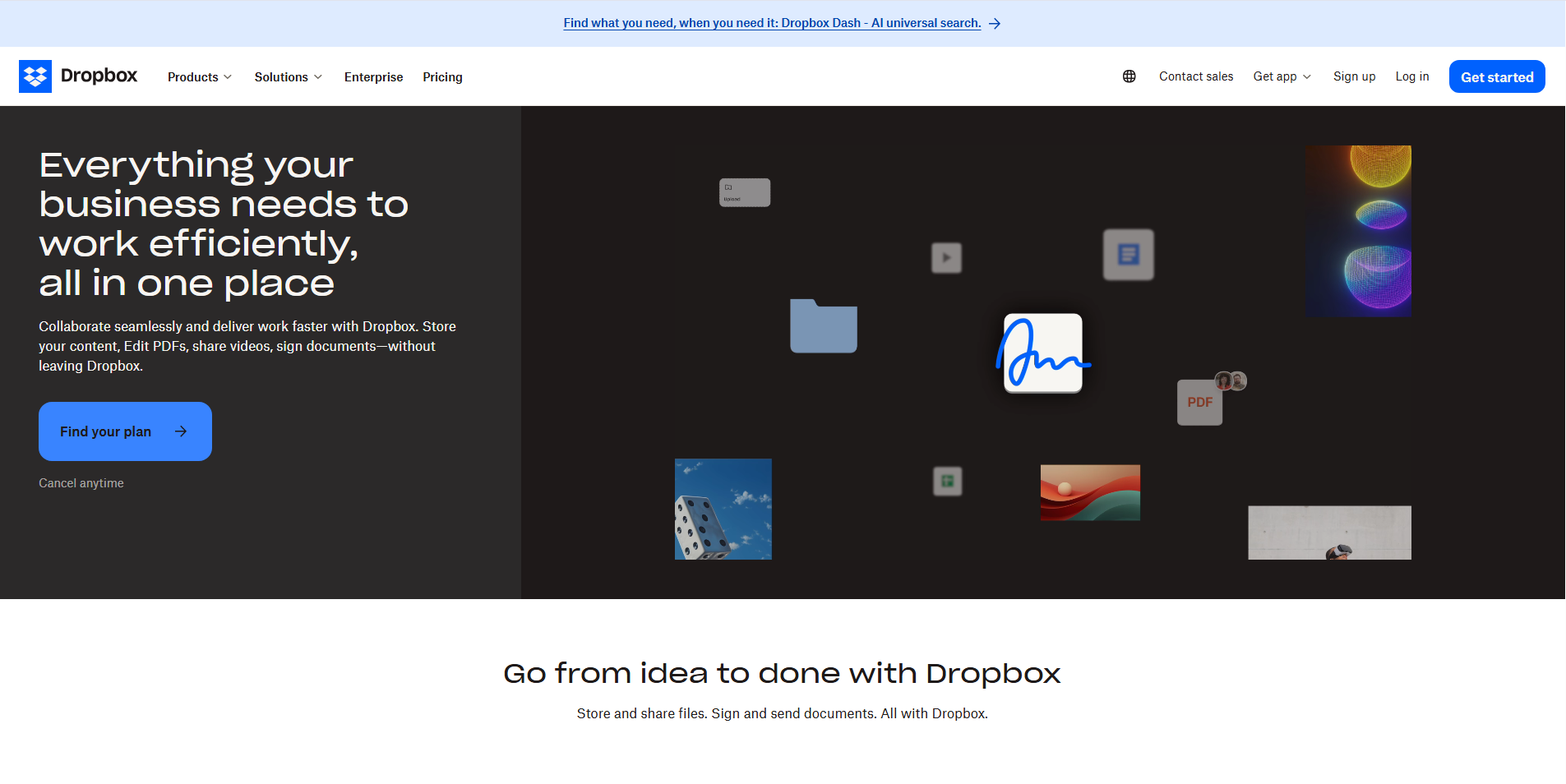
Task: Click the blue document icon
Action: (1128, 255)
